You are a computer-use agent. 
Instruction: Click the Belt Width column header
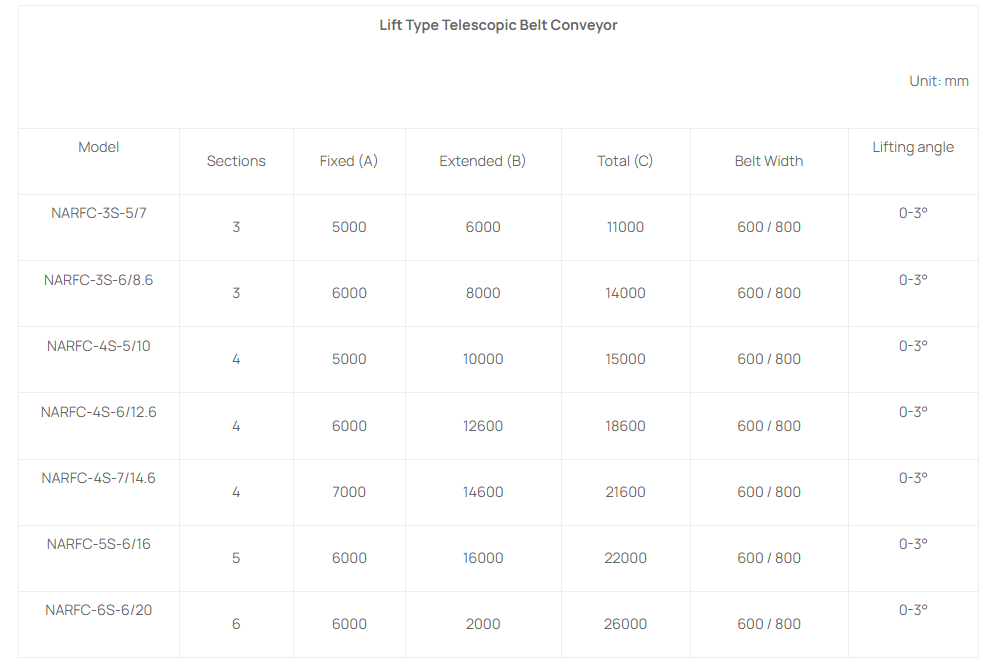768,161
